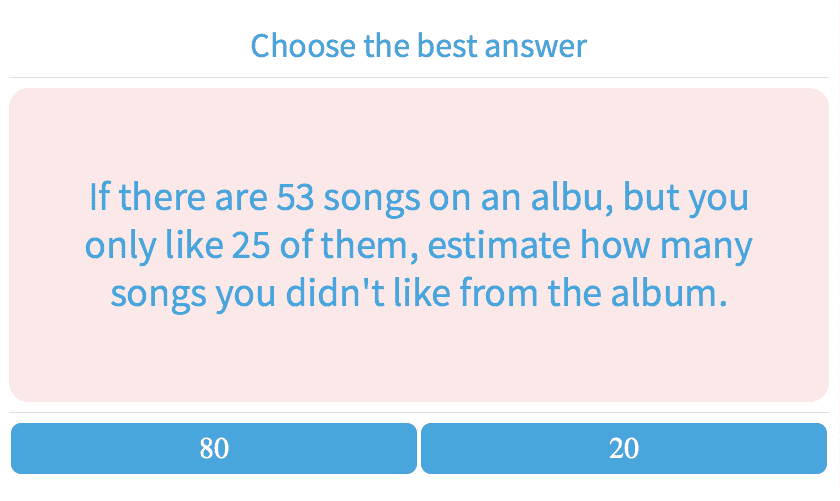Click the word 'If' starting the question
The height and width of the screenshot is (501, 840).
tap(97, 197)
